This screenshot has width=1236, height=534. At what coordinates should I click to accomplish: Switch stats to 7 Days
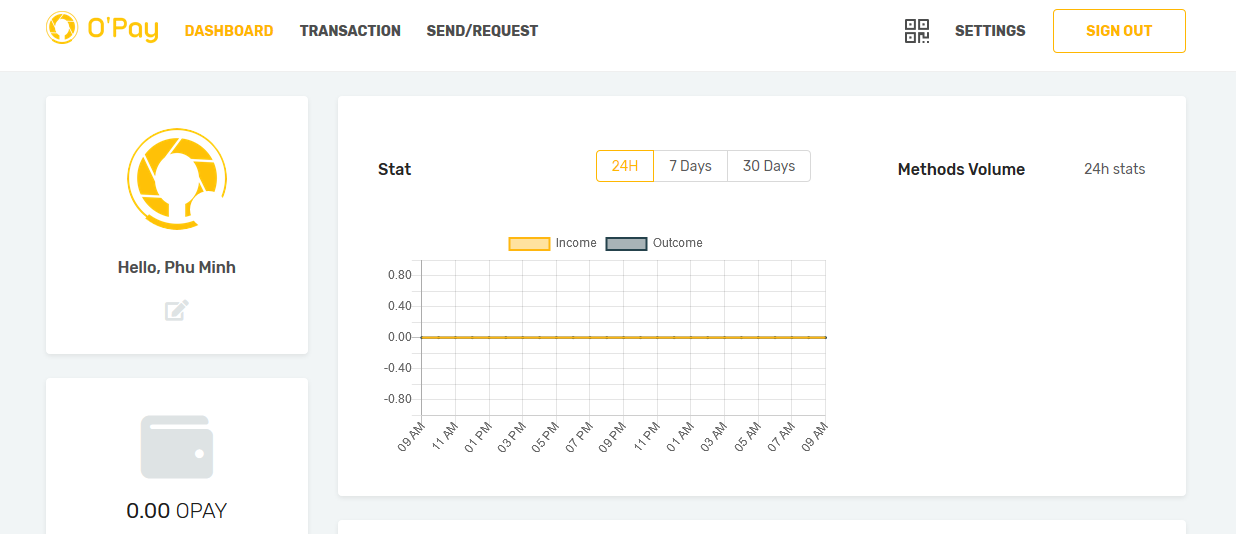point(690,166)
